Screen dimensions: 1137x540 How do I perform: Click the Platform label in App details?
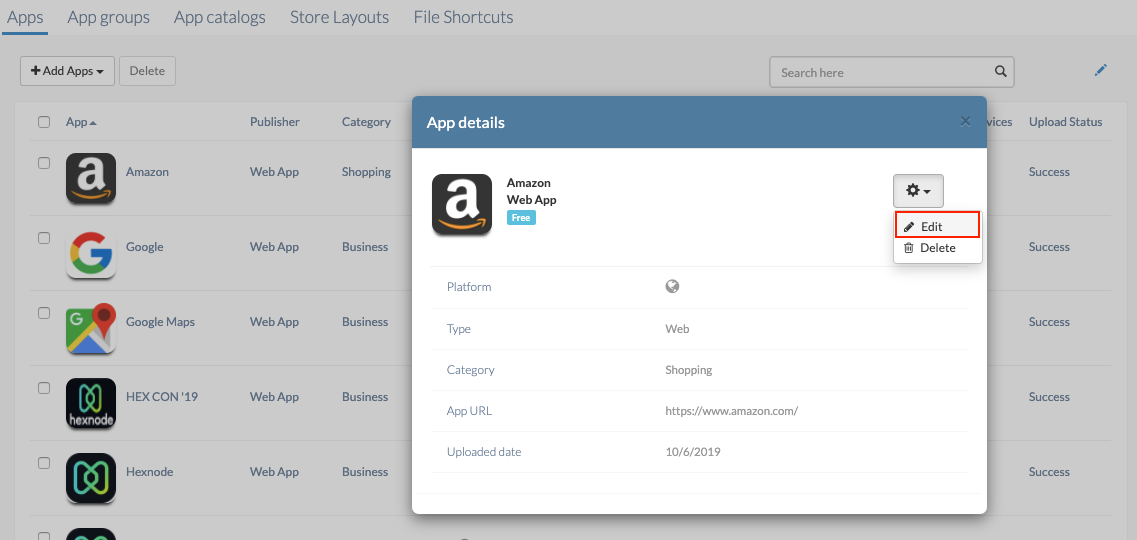click(x=468, y=287)
